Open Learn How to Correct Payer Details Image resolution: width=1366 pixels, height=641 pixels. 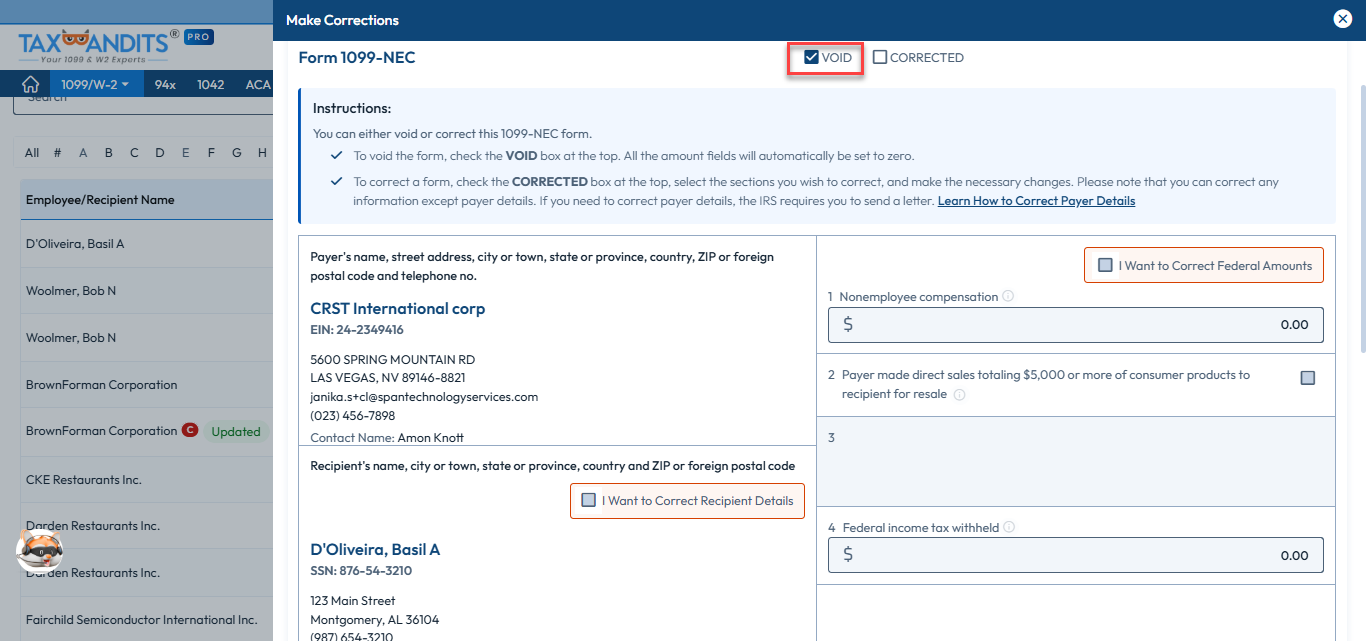1036,201
